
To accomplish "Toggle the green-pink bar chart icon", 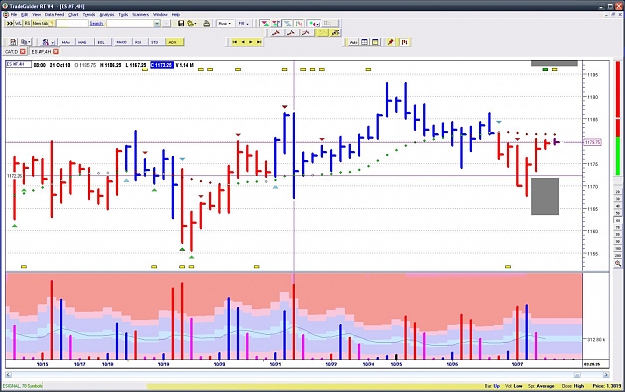I will (299, 24).
